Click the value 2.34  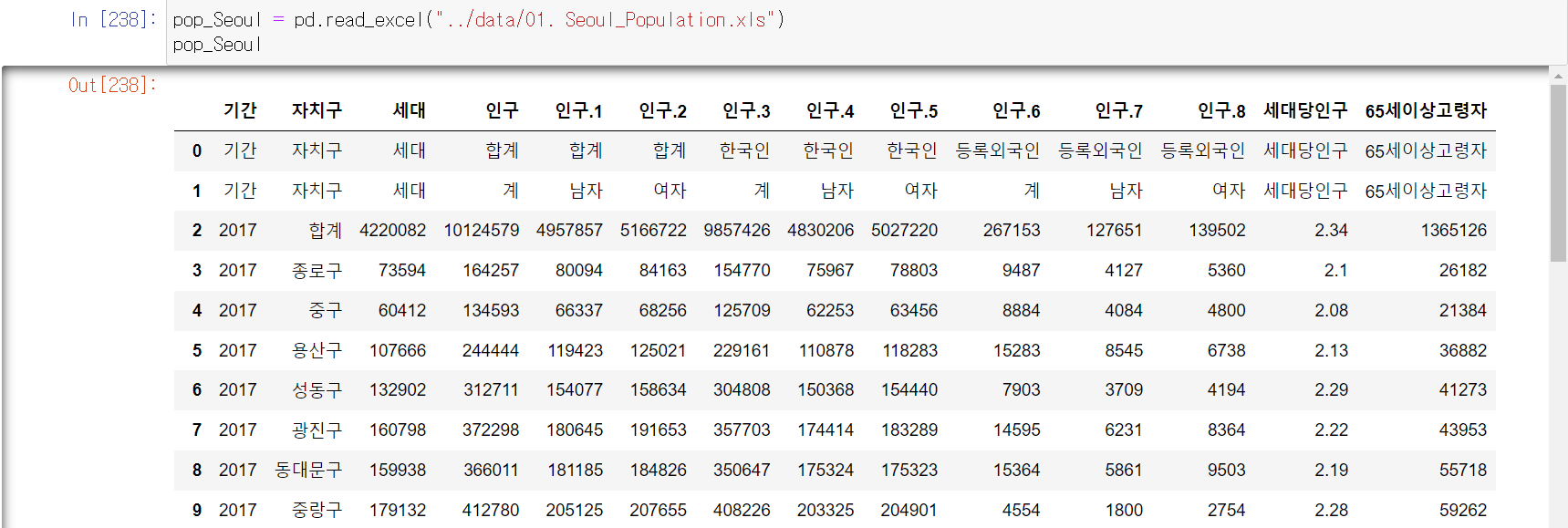(1332, 230)
